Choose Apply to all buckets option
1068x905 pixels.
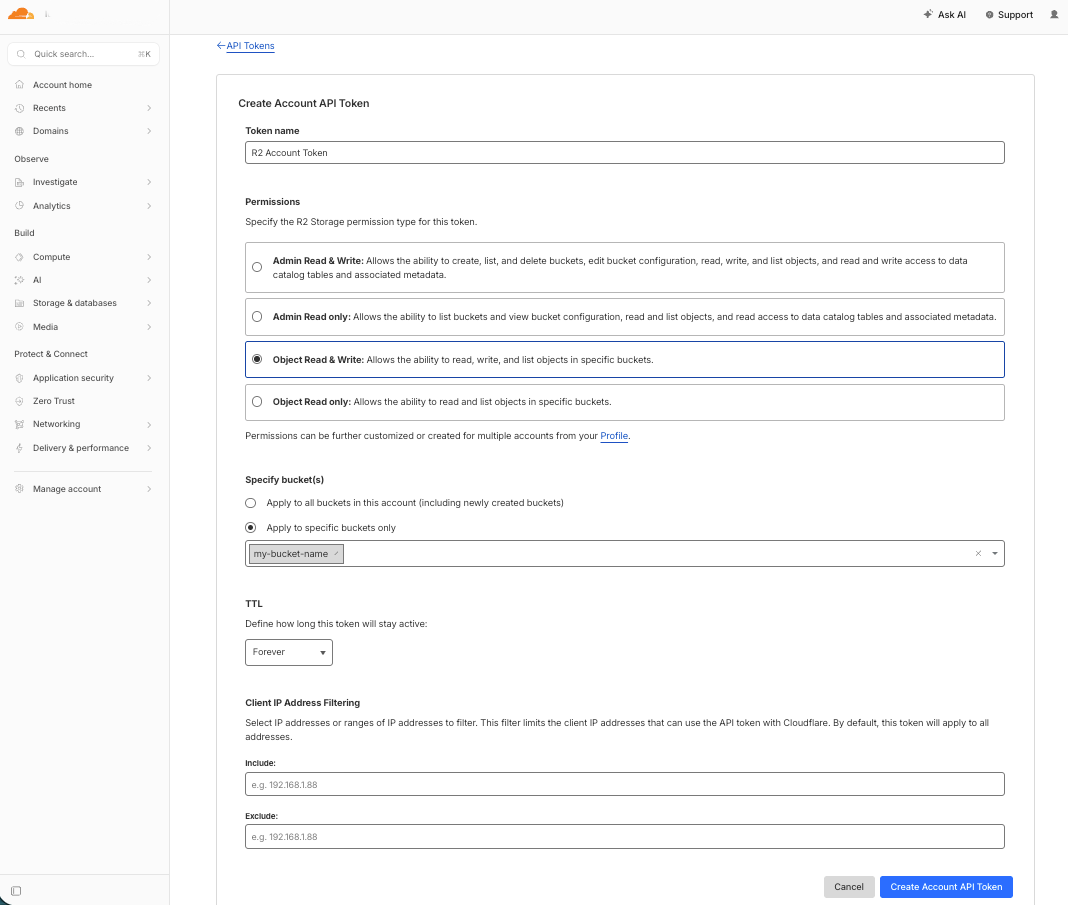(251, 503)
